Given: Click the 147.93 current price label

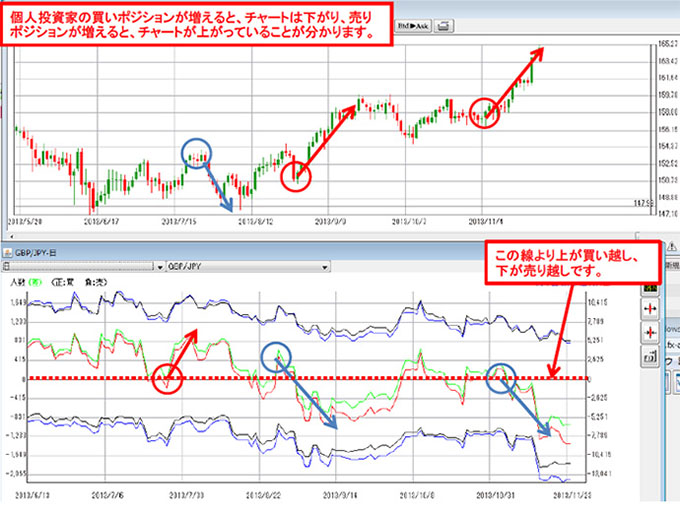Looking at the screenshot, I should pyautogui.click(x=642, y=203).
